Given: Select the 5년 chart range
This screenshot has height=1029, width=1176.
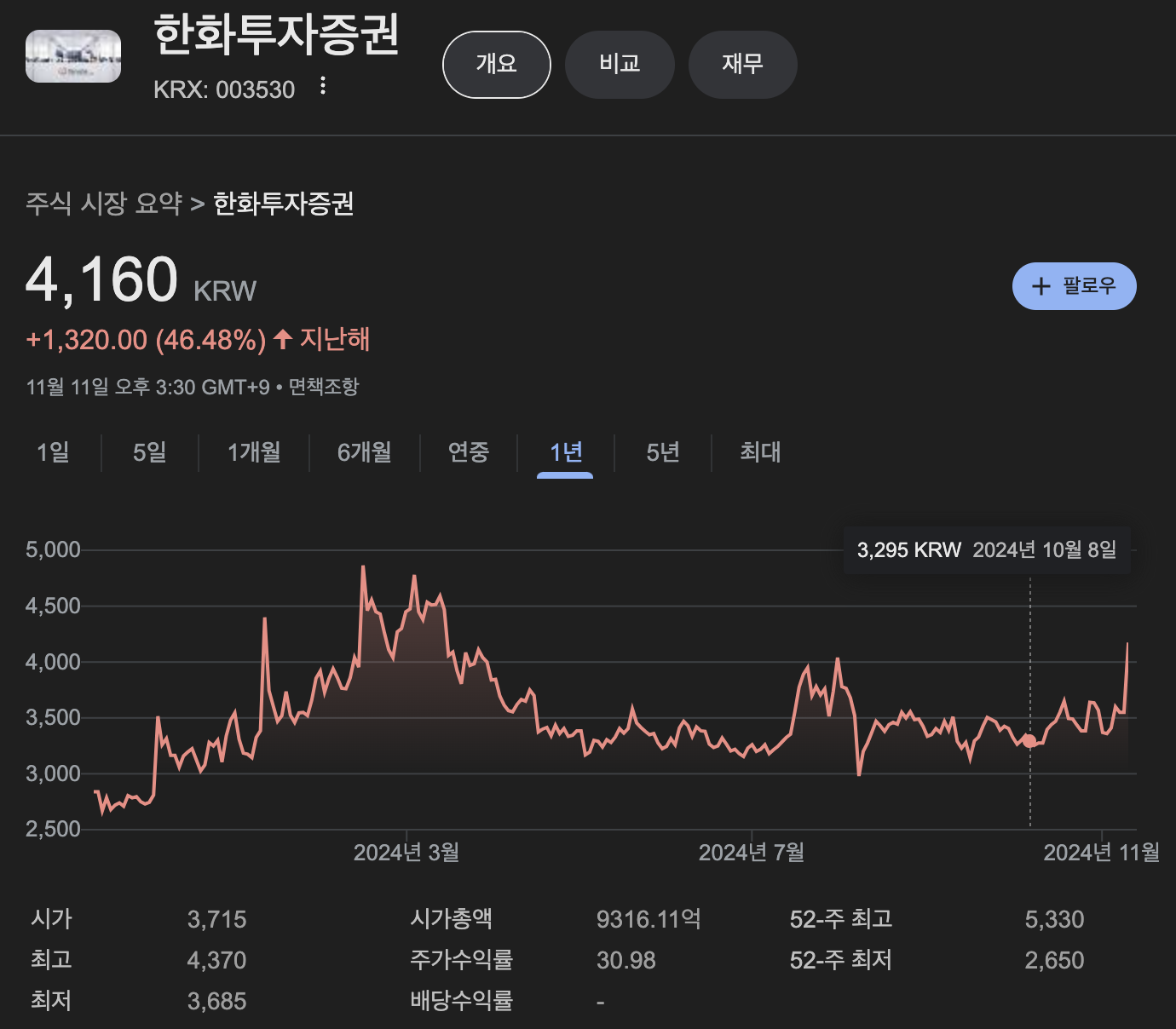Looking at the screenshot, I should (663, 452).
